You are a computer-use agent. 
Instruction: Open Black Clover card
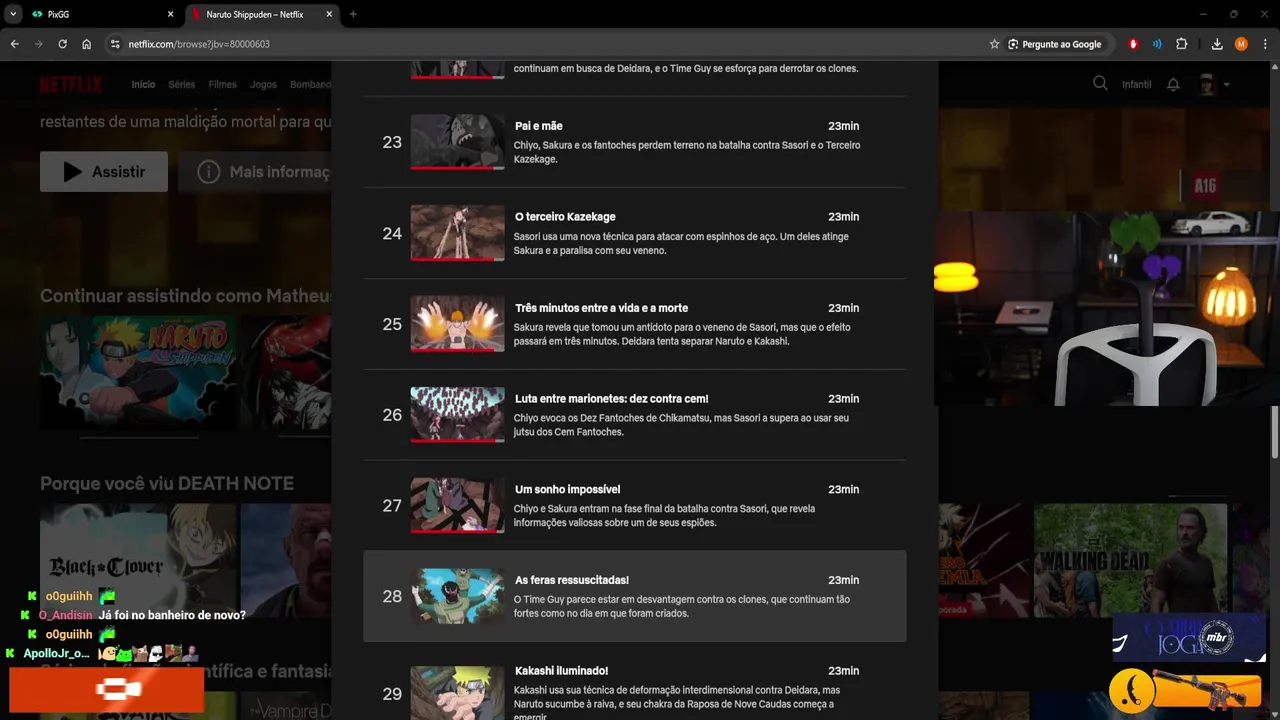point(138,560)
